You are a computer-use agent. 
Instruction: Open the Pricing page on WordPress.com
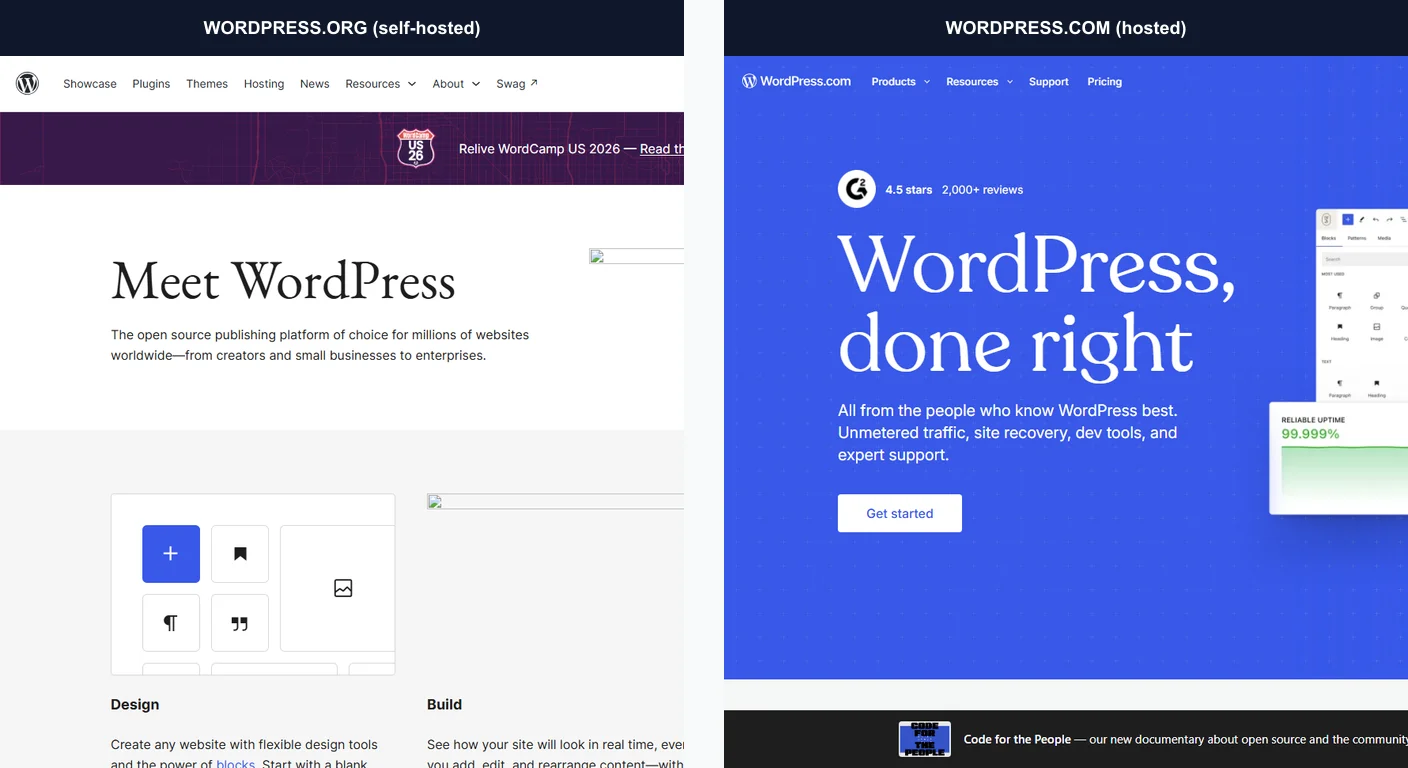pyautogui.click(x=1104, y=82)
